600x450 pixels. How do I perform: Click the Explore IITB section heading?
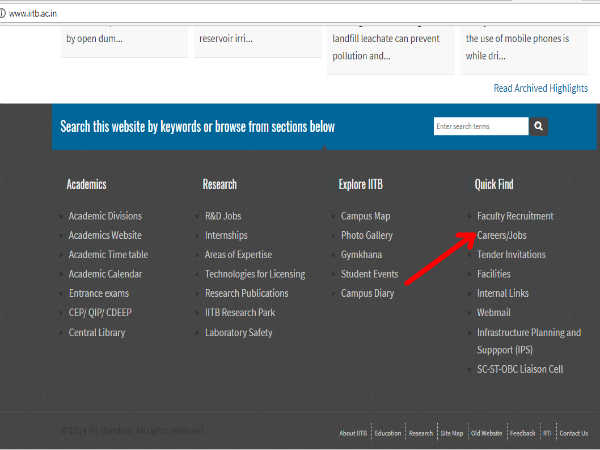360,184
